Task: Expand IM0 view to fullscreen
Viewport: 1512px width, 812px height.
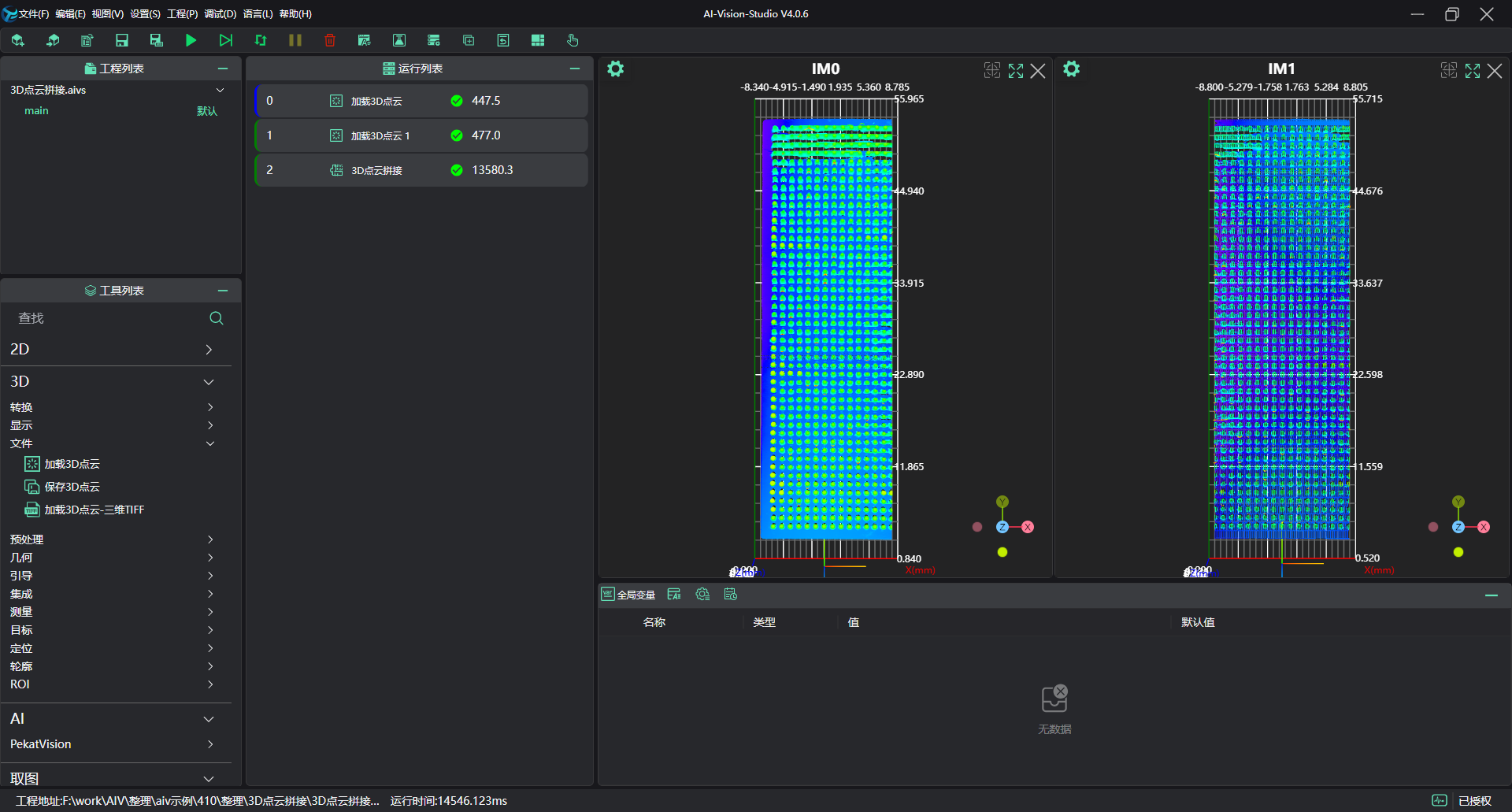Action: tap(1016, 71)
